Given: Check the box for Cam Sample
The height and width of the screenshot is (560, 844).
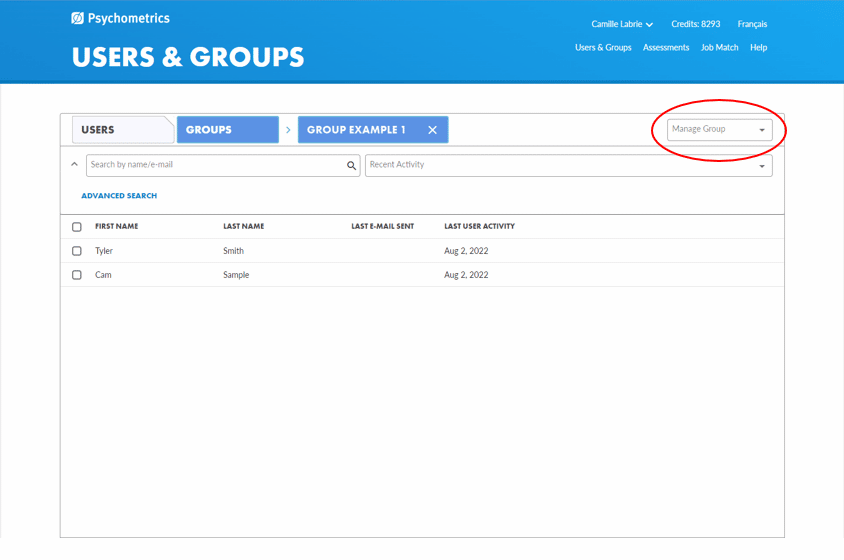Looking at the screenshot, I should click(77, 275).
